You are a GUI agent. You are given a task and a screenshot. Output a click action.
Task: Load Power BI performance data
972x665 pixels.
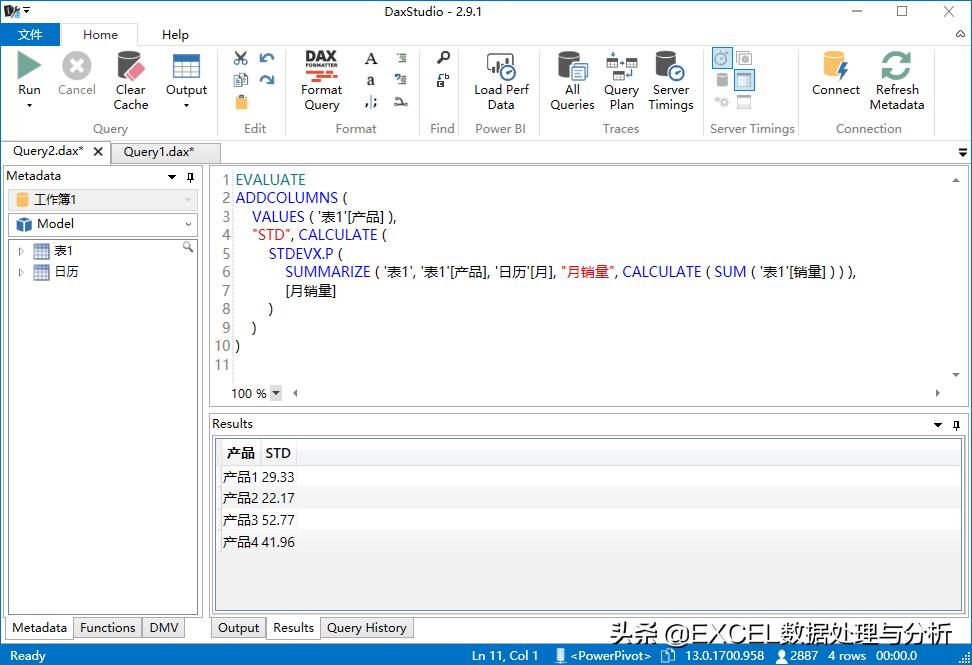(501, 81)
